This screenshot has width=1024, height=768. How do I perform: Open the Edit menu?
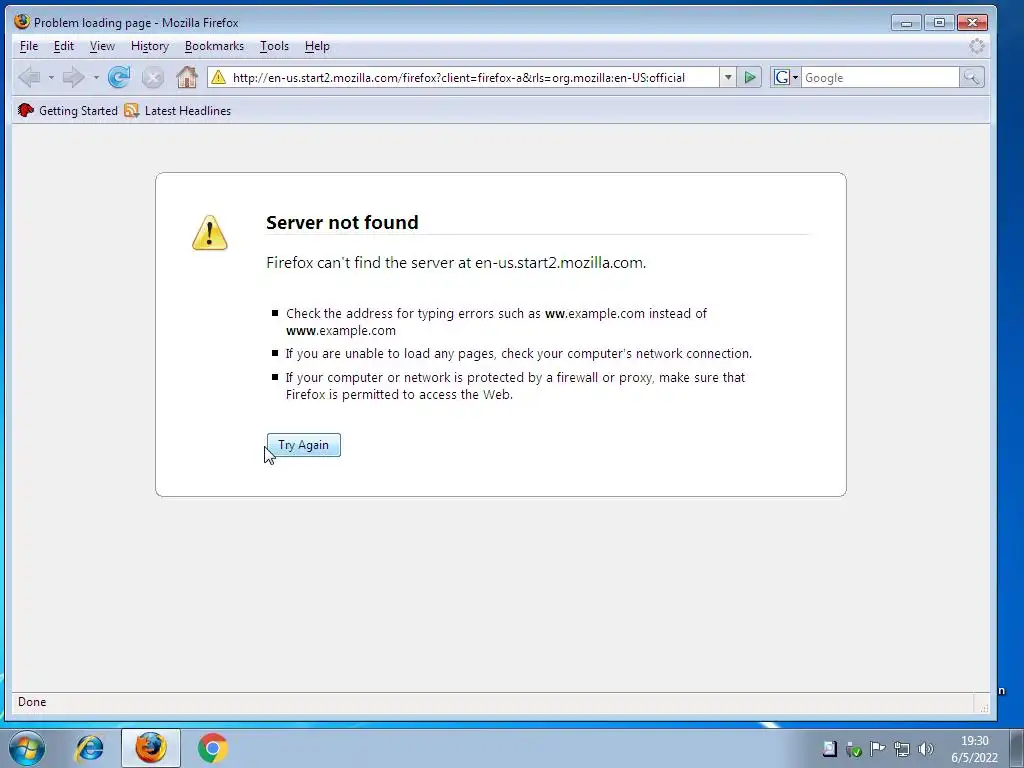[63, 46]
